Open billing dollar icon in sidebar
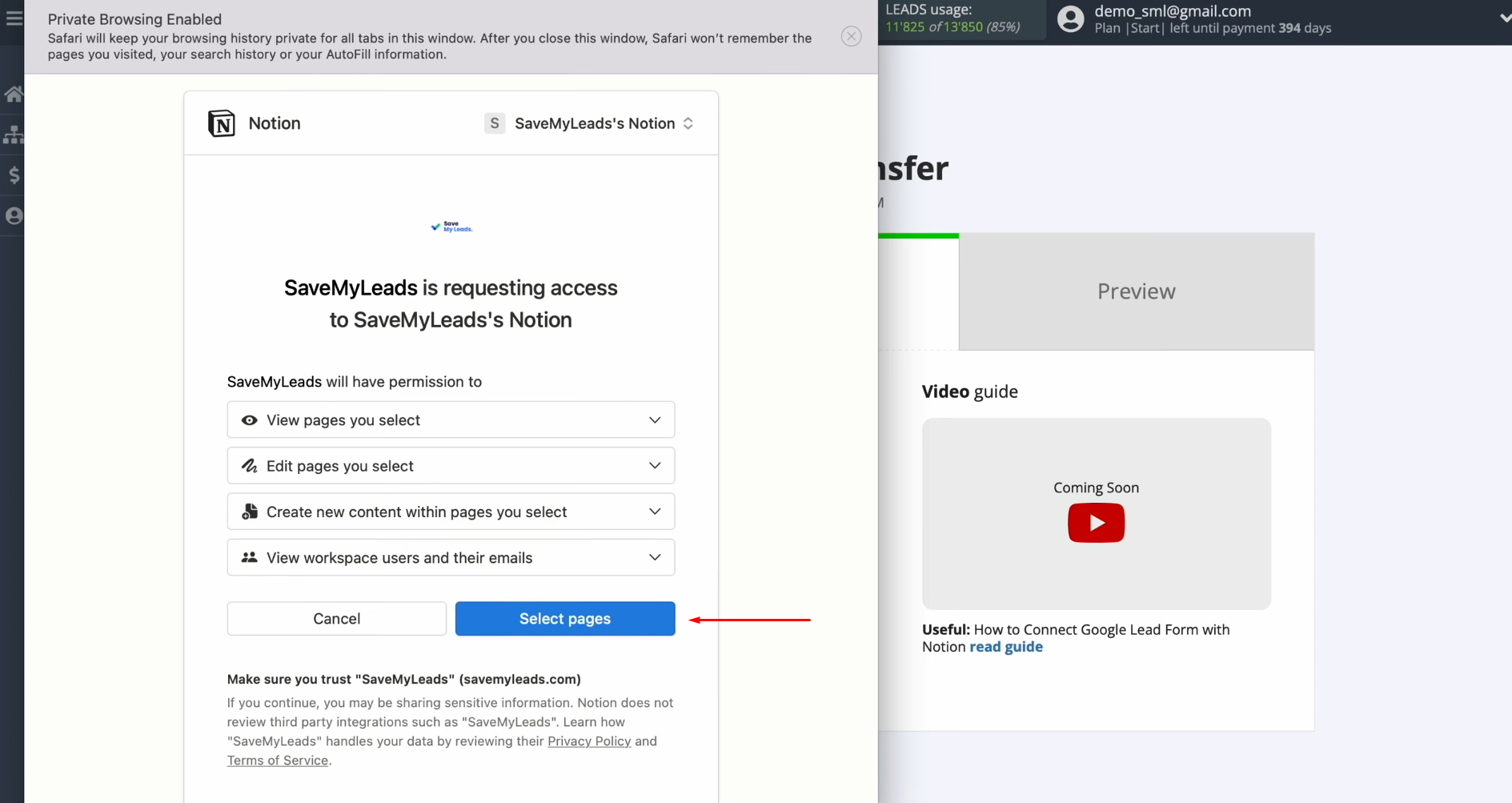This screenshot has height=803, width=1512. point(14,175)
